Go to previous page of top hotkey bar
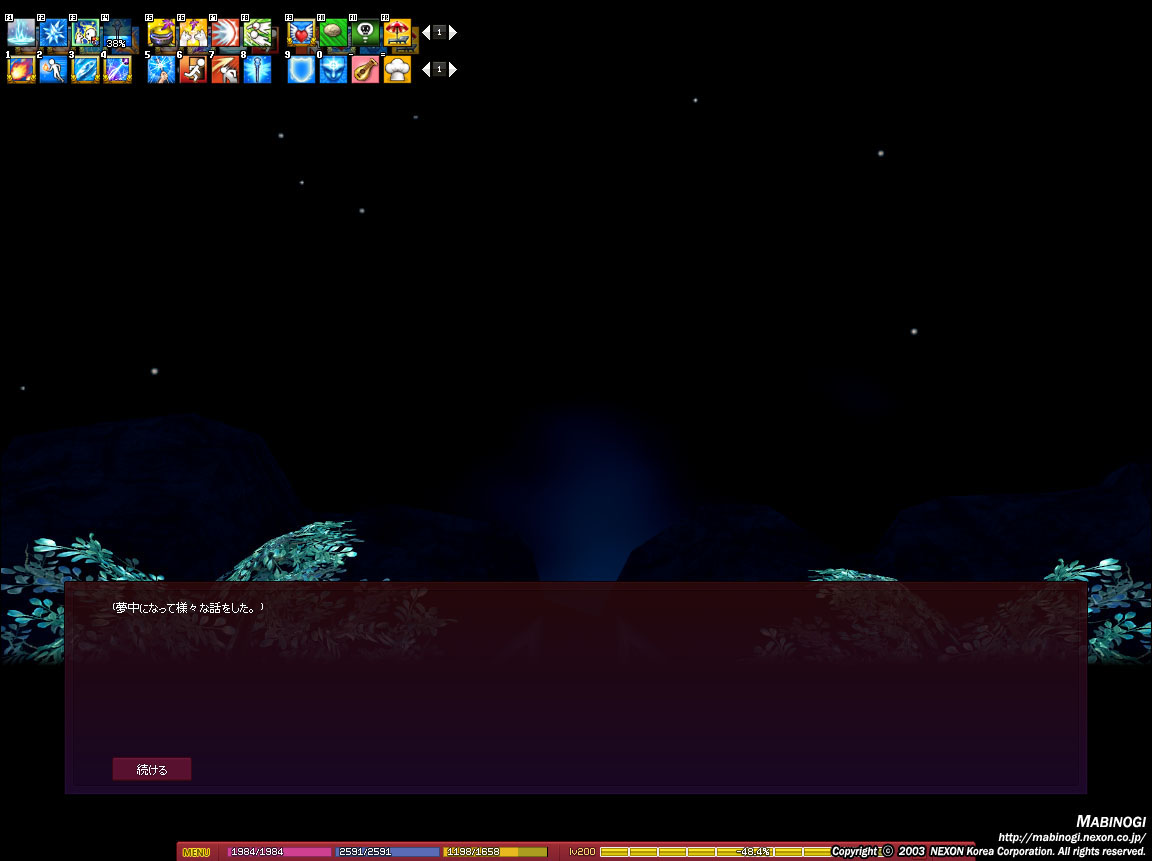This screenshot has height=861, width=1152. 425,32
